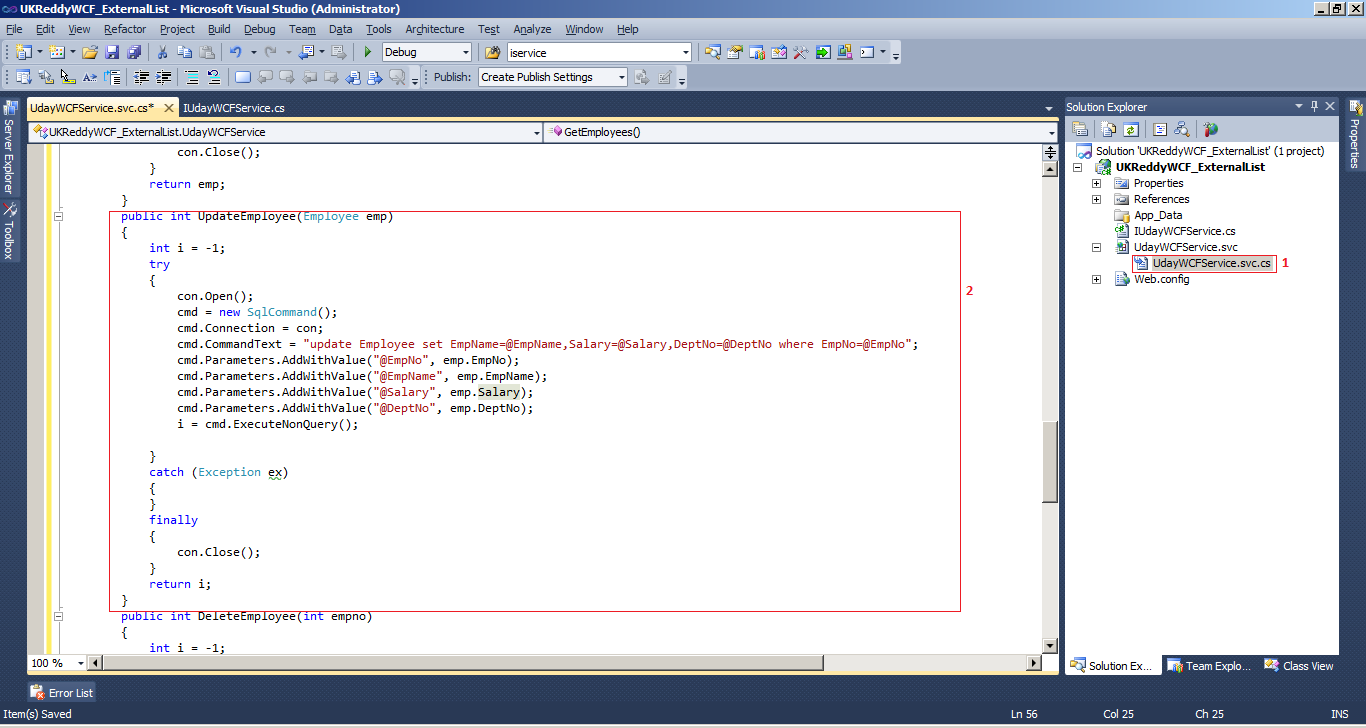The image size is (1366, 728).
Task: Comment out selected lines icon
Action: pos(192,77)
